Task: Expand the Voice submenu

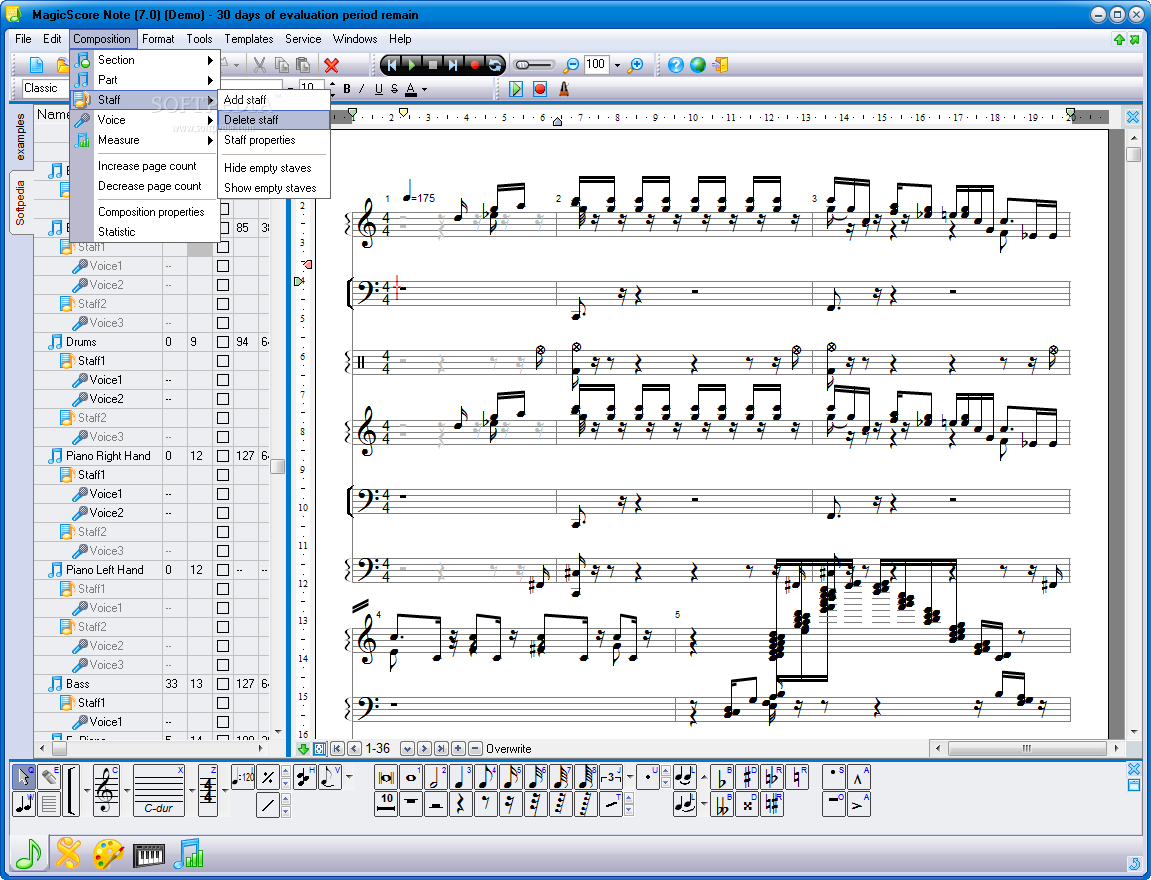Action: click(145, 120)
